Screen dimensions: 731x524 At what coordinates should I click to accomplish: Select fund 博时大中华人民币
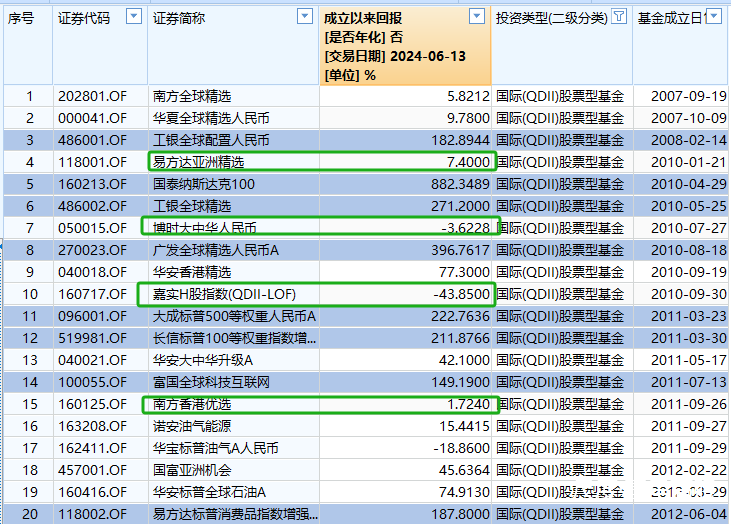click(x=205, y=228)
